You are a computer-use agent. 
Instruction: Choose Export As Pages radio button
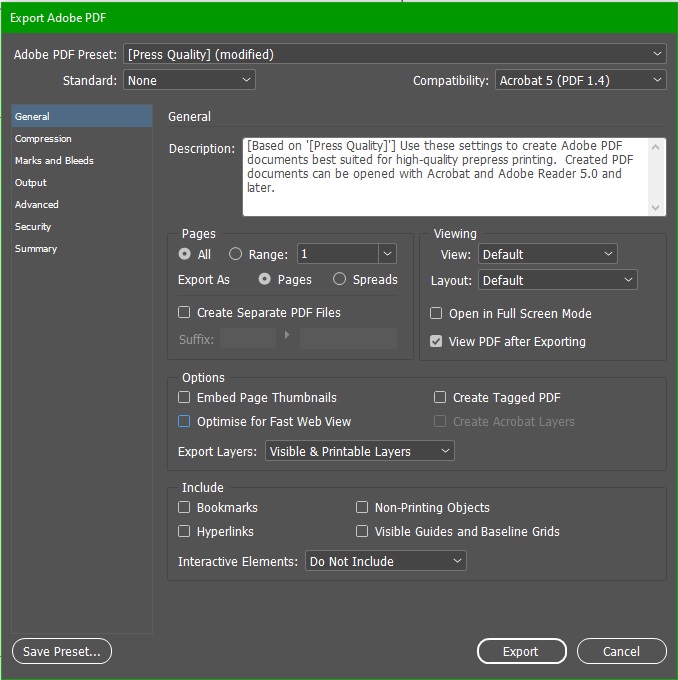pyautogui.click(x=265, y=279)
